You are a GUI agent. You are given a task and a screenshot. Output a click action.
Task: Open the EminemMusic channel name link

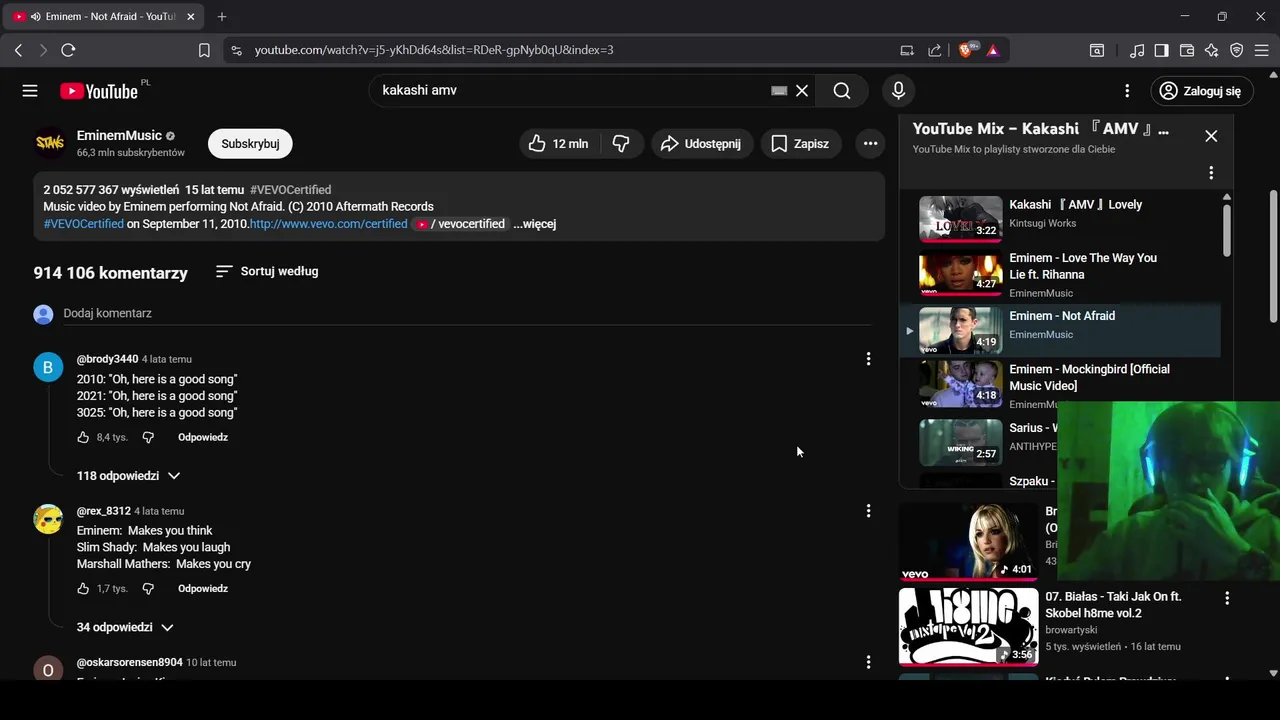pos(119,135)
